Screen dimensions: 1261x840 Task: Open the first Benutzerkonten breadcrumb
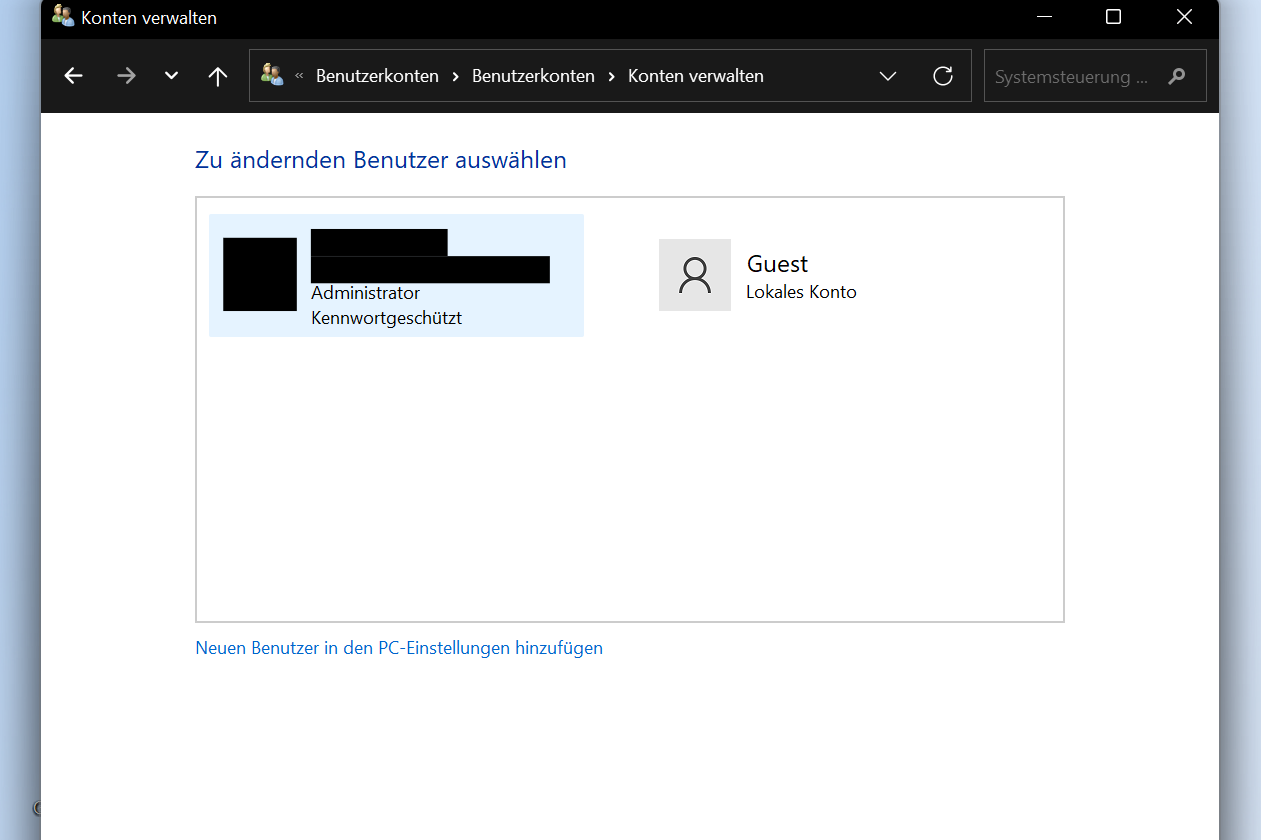coord(377,76)
